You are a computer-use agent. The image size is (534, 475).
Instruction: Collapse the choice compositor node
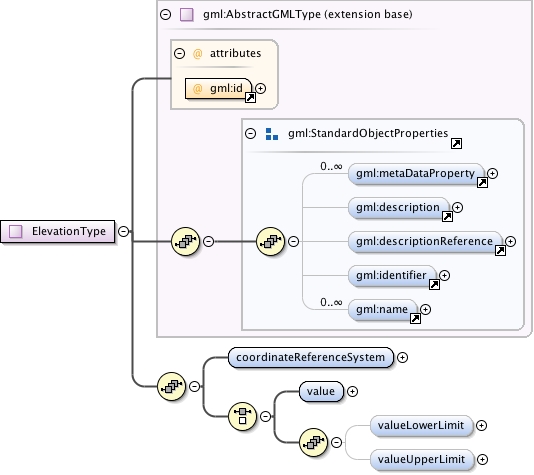[266, 416]
